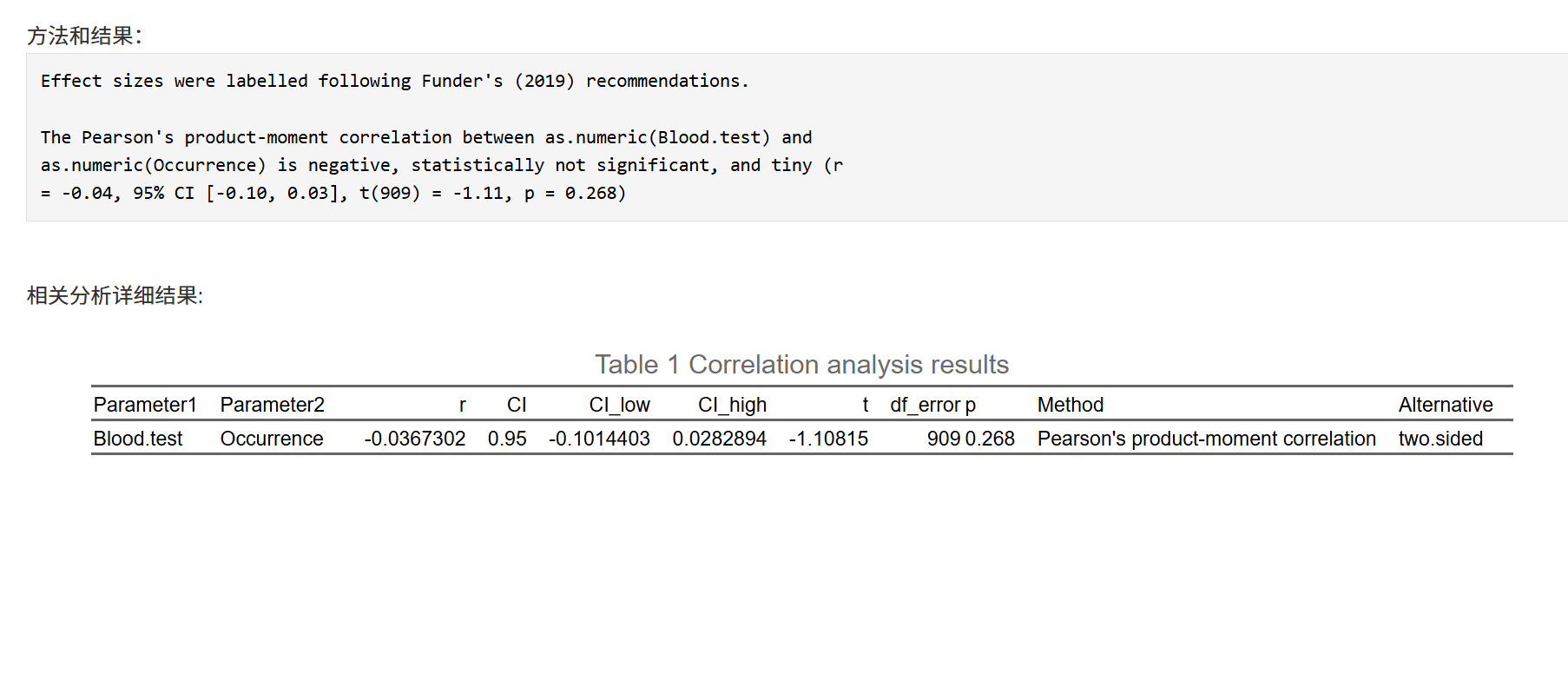
Task: Click the r value -0.0367302
Action: (415, 439)
